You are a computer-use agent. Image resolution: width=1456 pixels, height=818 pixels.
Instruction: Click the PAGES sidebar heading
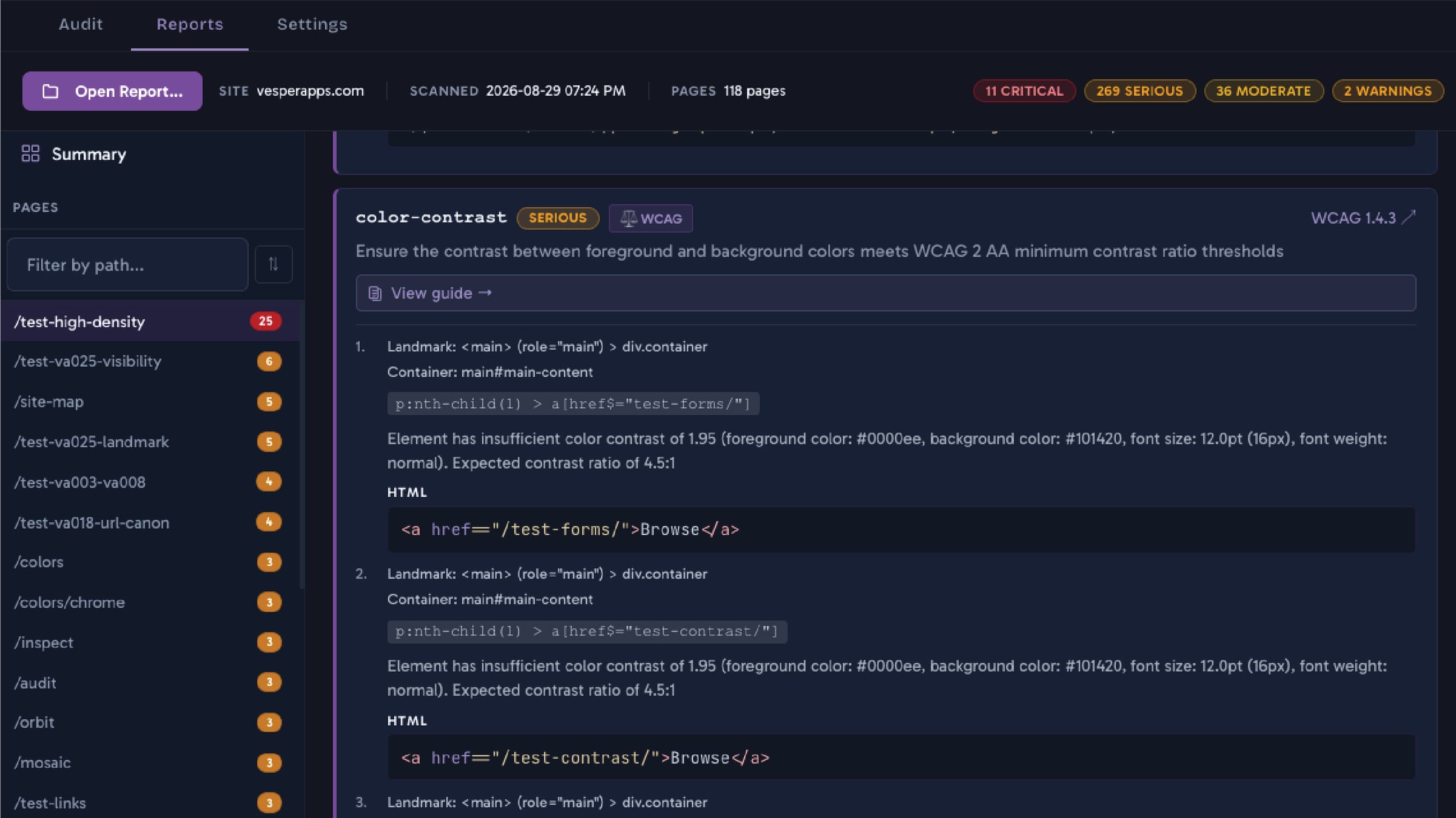point(36,207)
